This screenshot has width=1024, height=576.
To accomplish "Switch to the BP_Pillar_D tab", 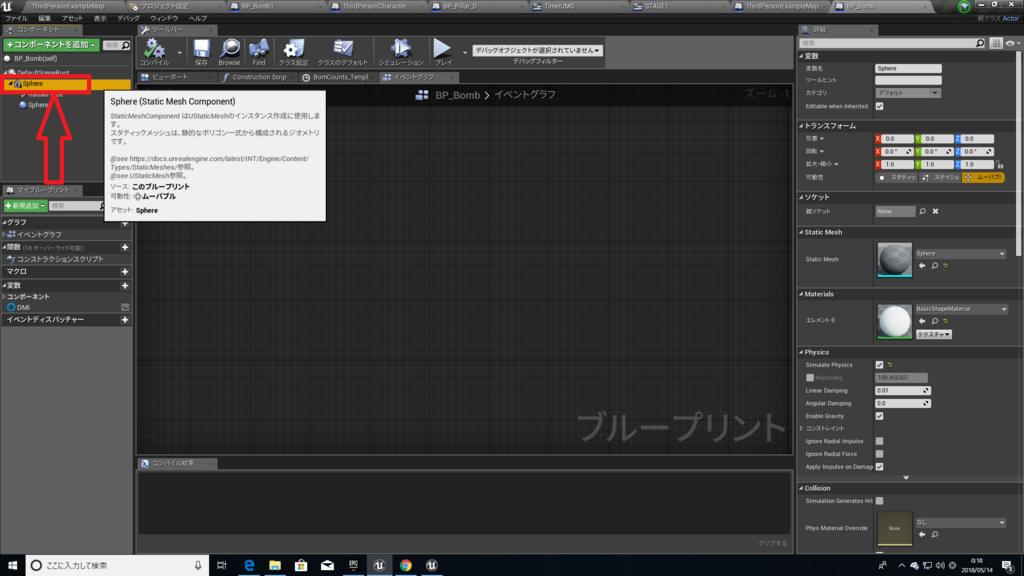I will click(460, 6).
